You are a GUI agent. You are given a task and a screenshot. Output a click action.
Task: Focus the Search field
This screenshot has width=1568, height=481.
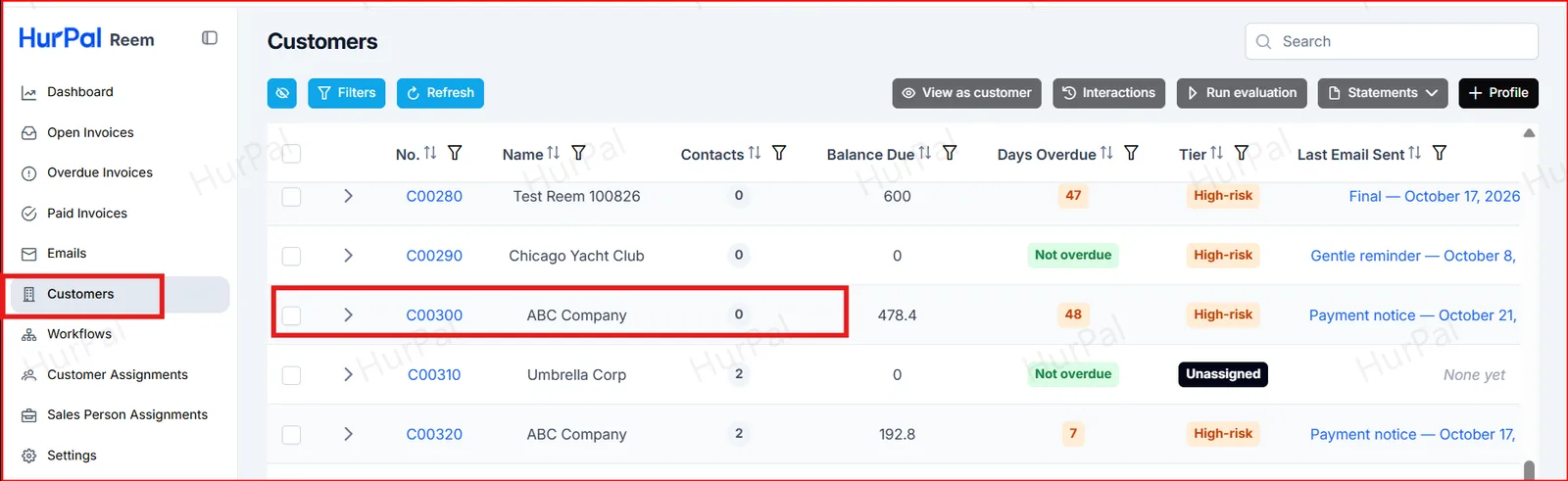1392,41
